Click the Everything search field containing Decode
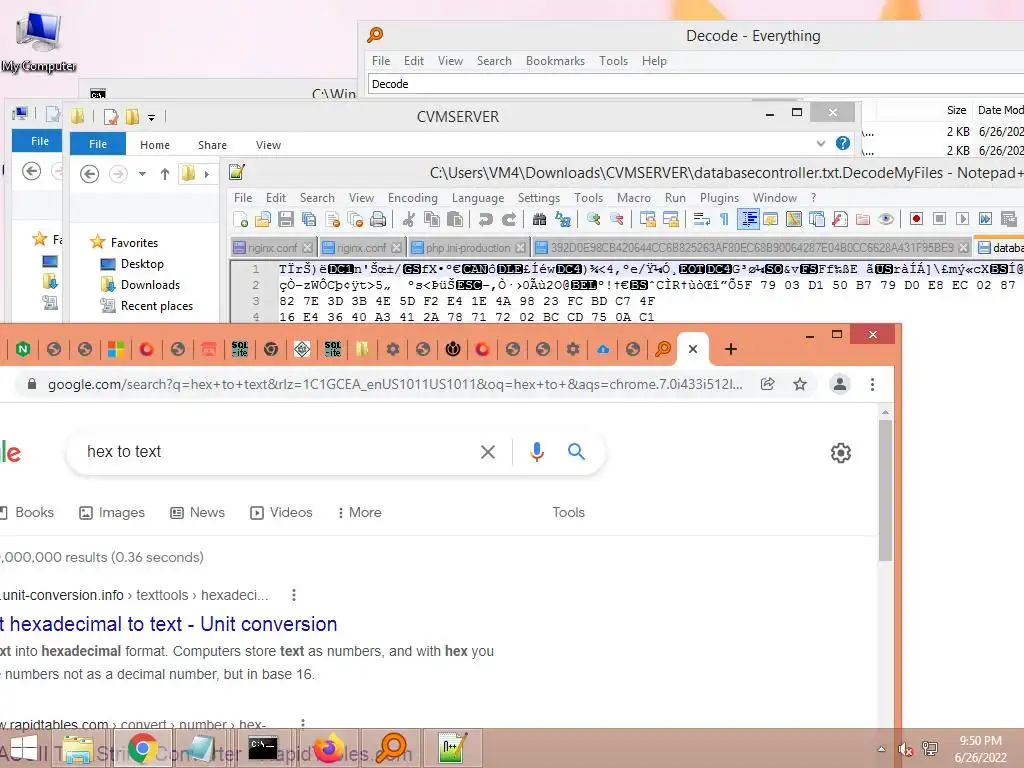The image size is (1024, 768). (x=696, y=84)
